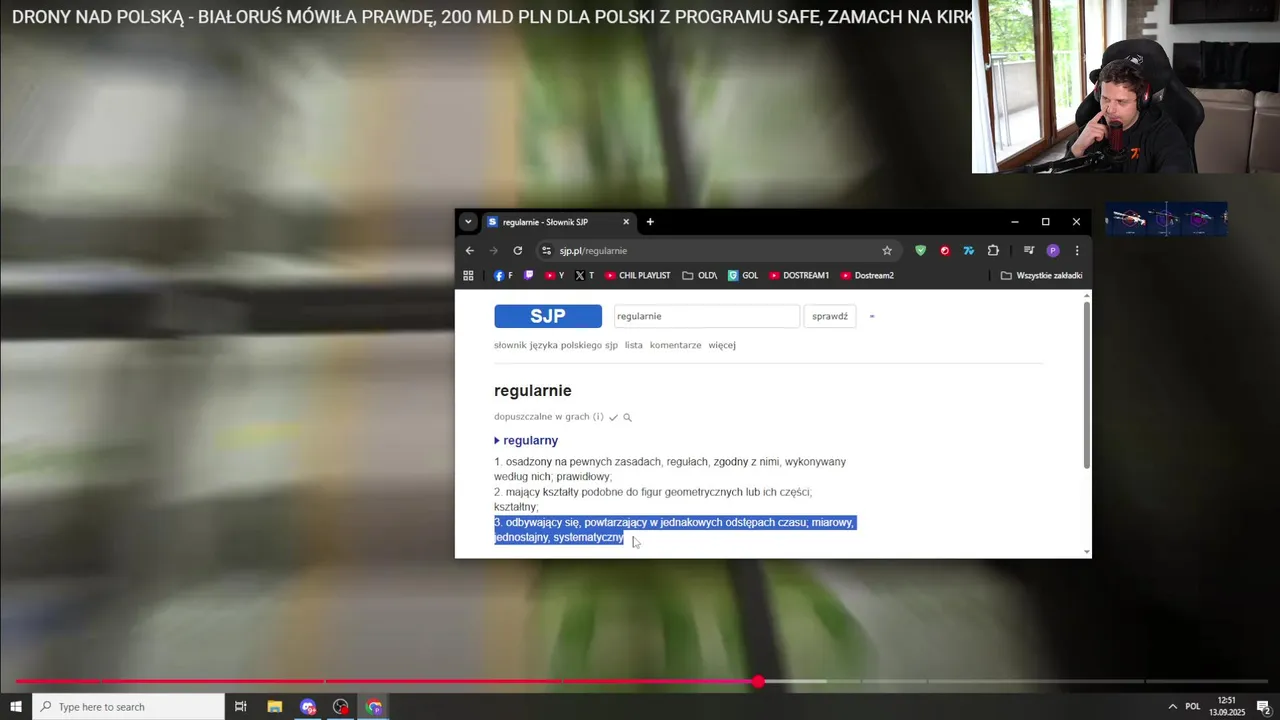1280x720 pixels.
Task: Click definition 2 starting with mający kształty
Action: click(653, 500)
